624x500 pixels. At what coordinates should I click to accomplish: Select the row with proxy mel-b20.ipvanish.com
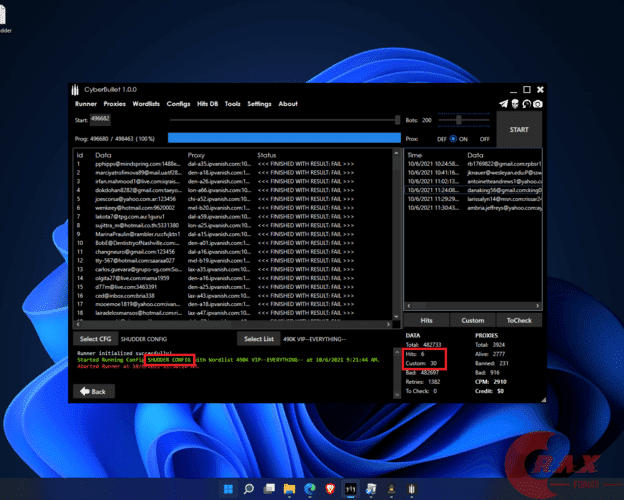[x=234, y=208]
